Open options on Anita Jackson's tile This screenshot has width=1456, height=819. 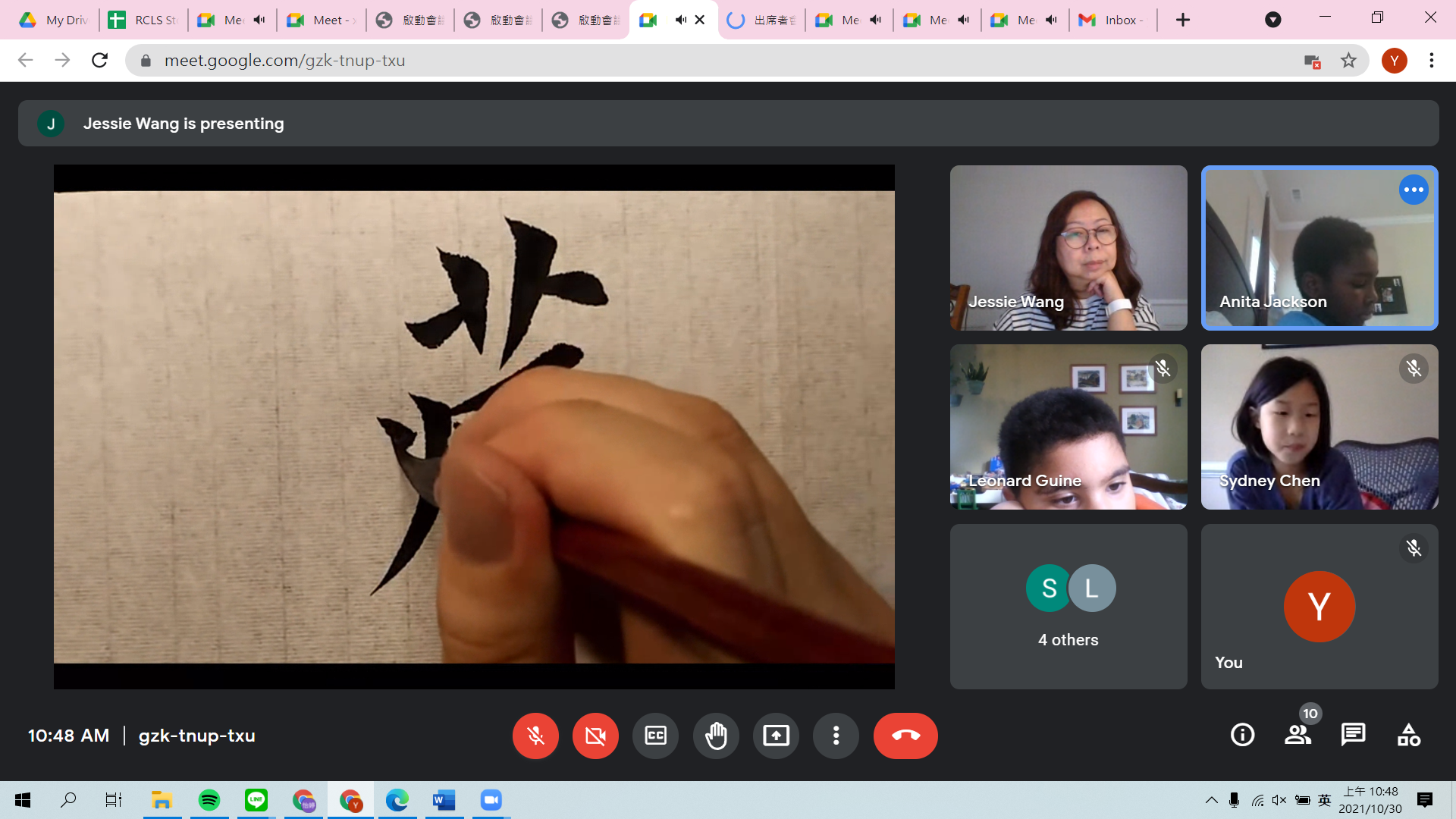click(x=1414, y=190)
